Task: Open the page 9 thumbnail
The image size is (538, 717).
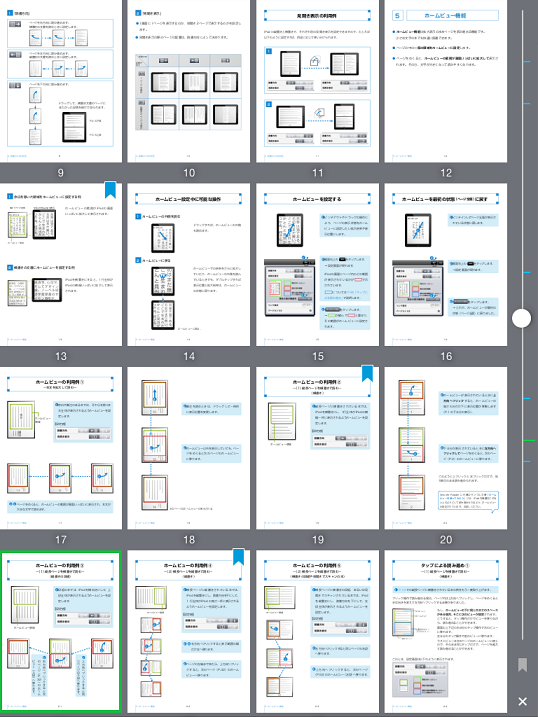Action: click(x=61, y=81)
